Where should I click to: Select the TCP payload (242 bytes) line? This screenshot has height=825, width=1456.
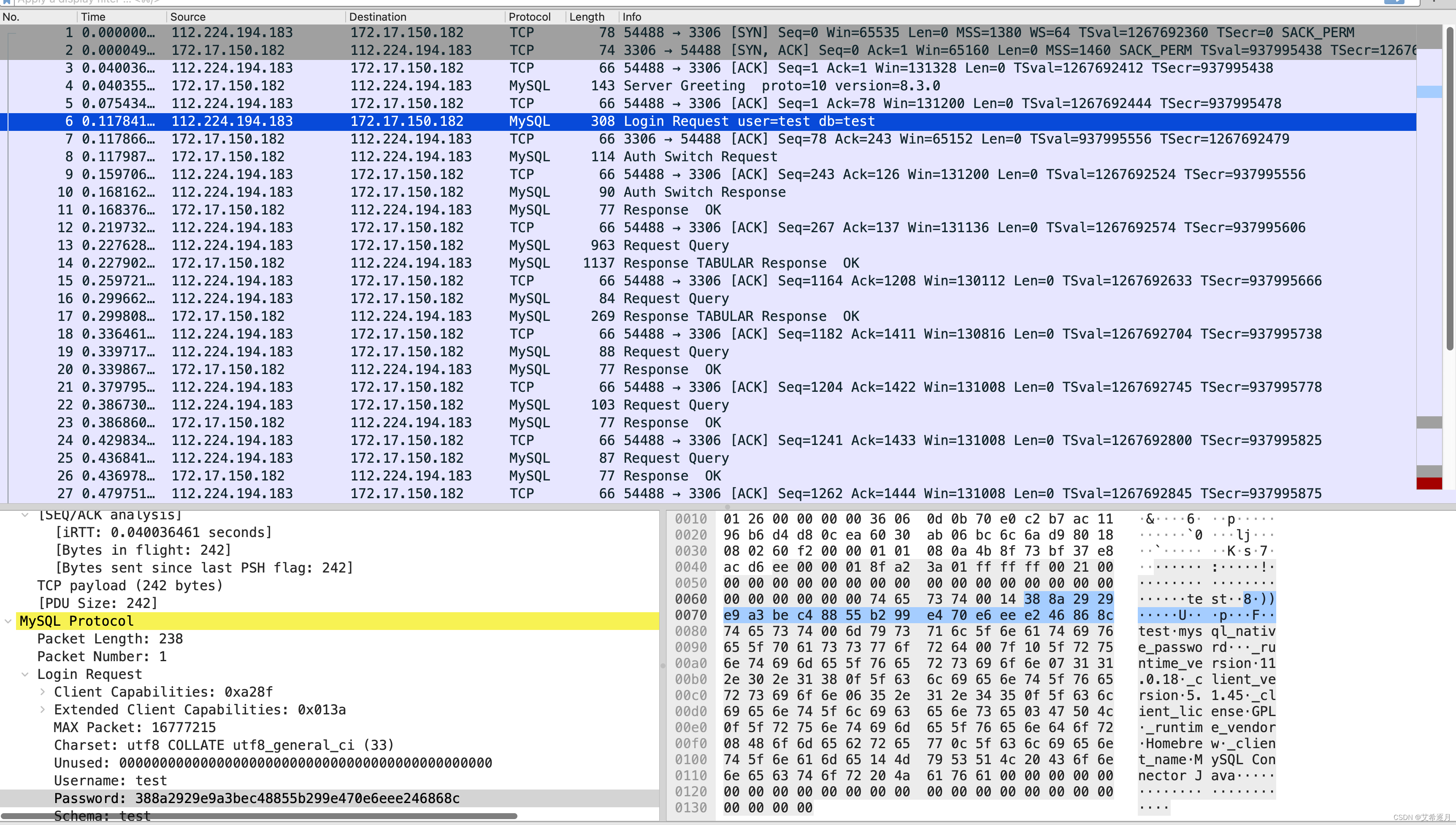pyautogui.click(x=330, y=586)
